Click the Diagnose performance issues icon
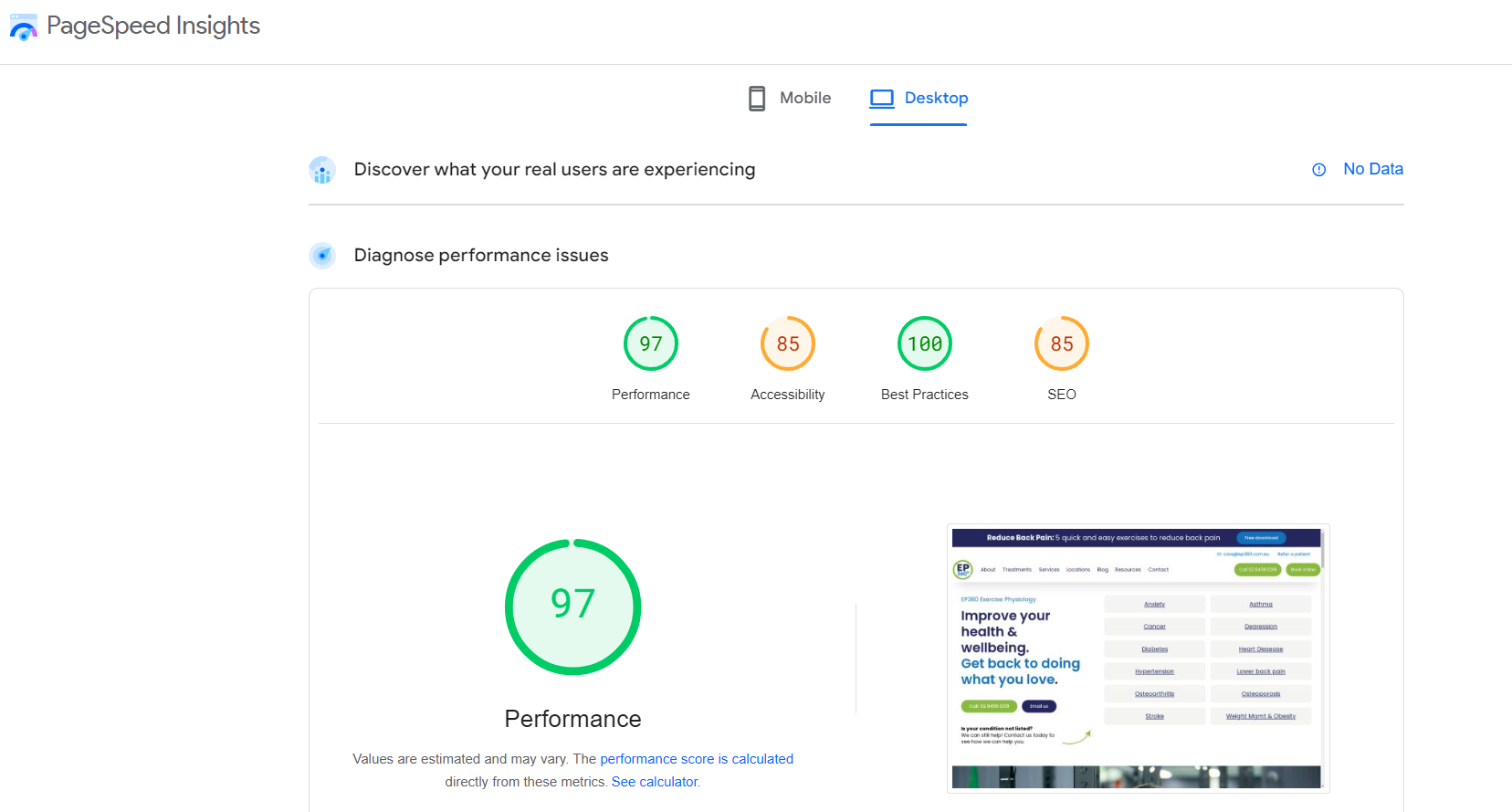 click(x=322, y=256)
